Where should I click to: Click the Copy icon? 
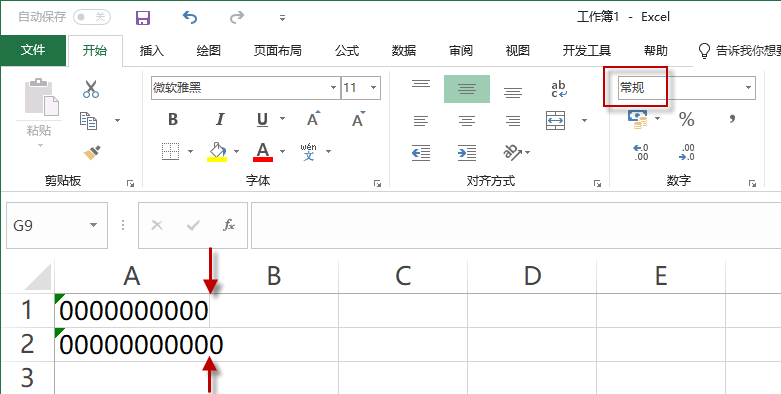89,120
